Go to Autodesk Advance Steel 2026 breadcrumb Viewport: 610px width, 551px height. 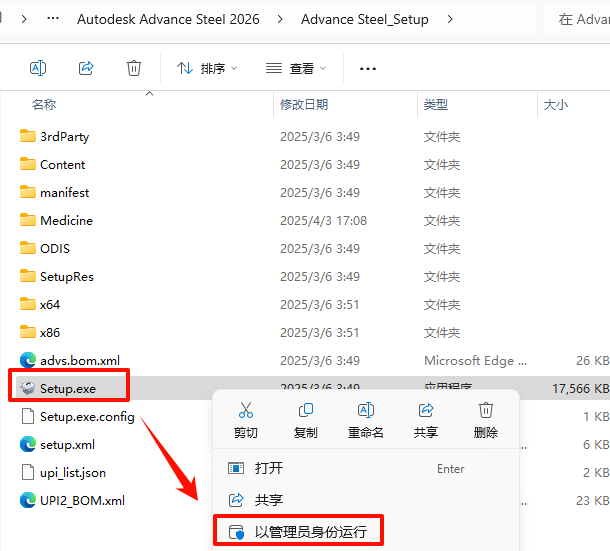coord(168,19)
